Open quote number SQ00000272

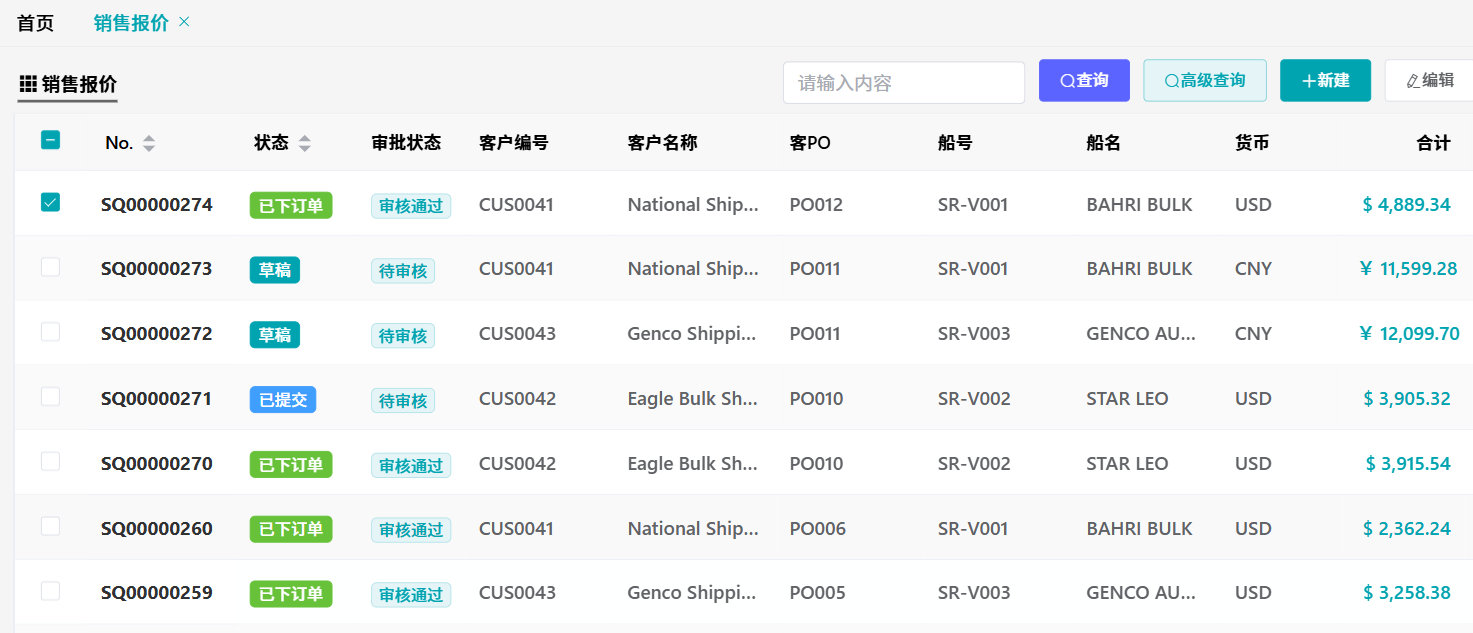[157, 334]
